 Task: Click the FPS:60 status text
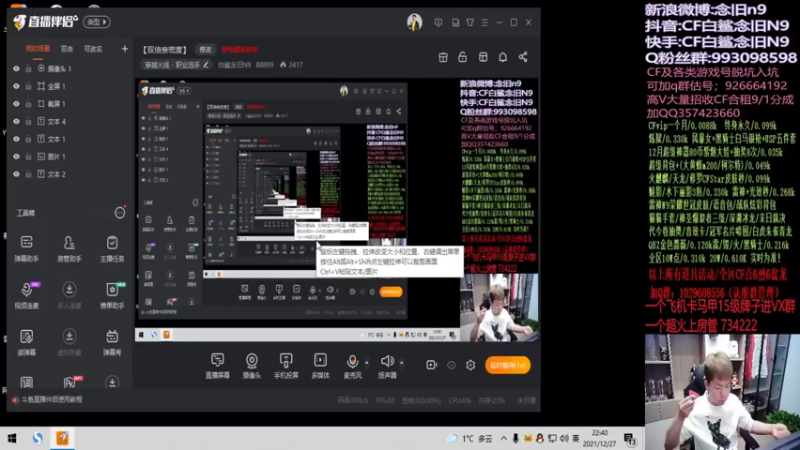coord(385,401)
